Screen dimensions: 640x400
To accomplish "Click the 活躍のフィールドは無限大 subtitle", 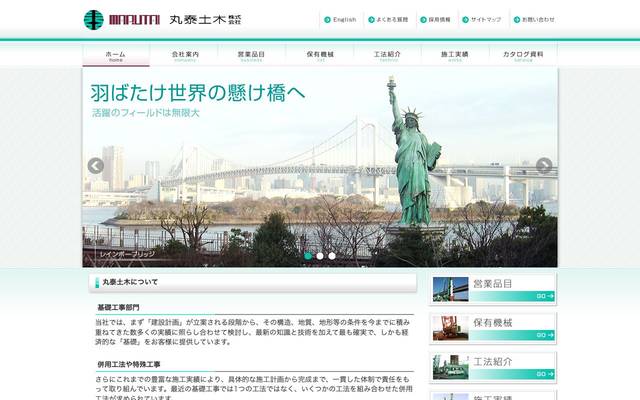I will tap(146, 113).
